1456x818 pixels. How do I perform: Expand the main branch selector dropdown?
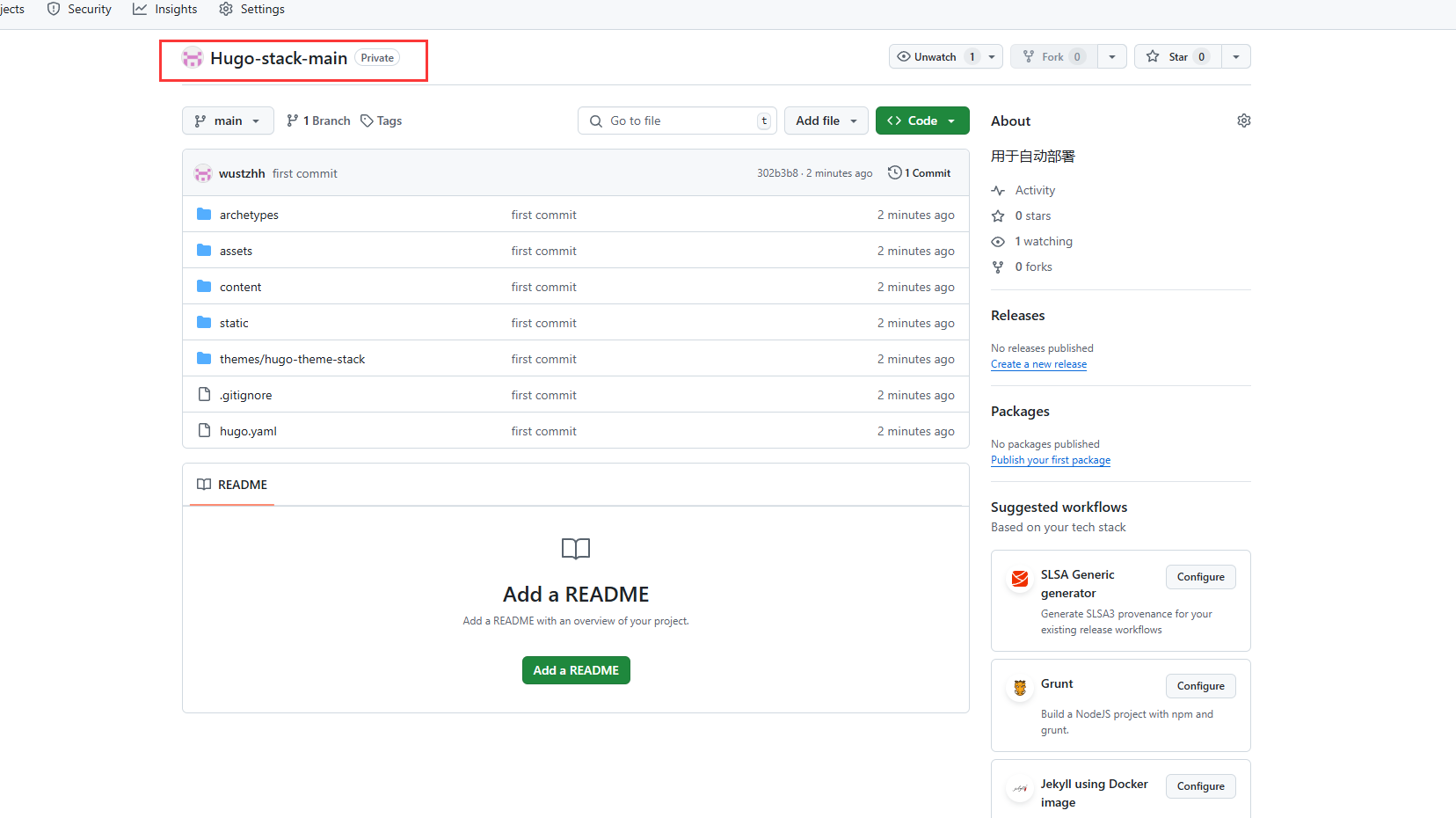(x=228, y=121)
